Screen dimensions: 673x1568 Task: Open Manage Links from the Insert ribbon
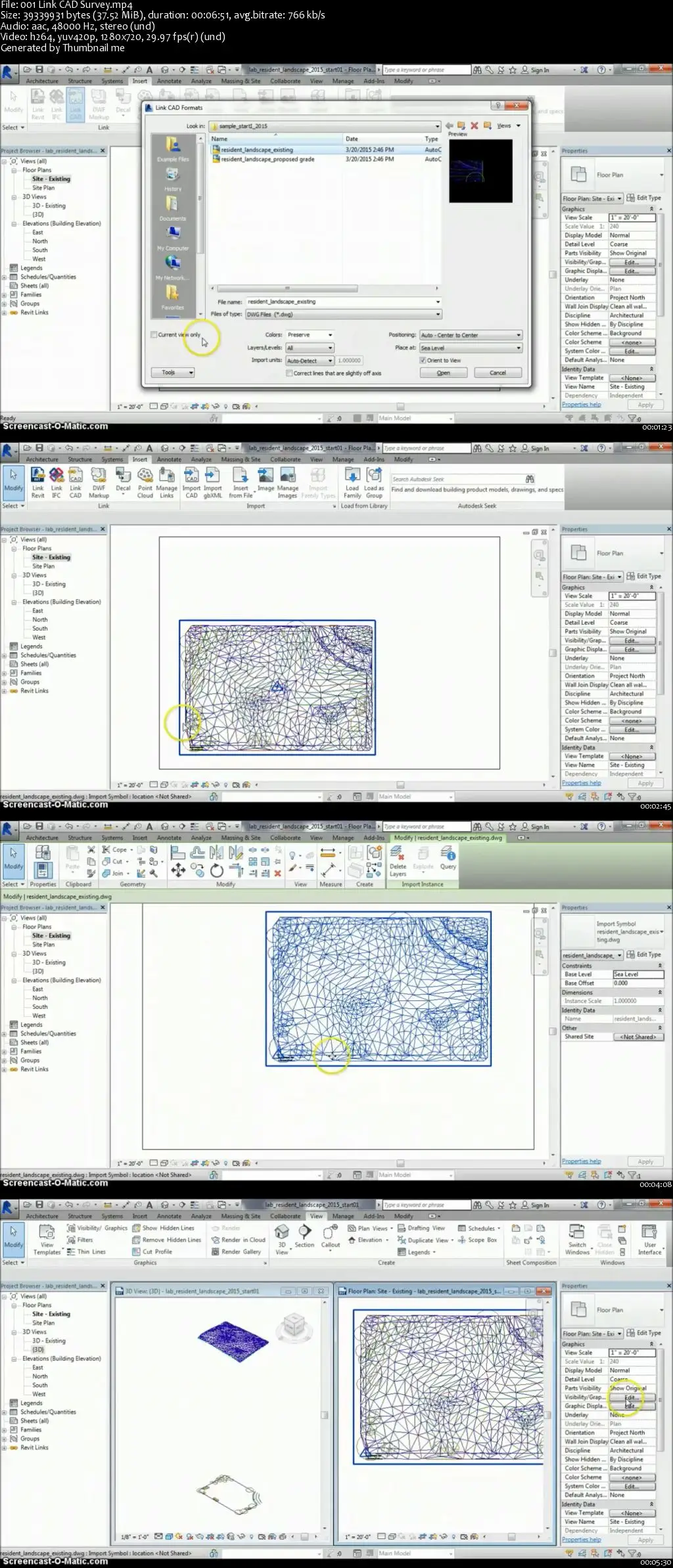pos(166,482)
